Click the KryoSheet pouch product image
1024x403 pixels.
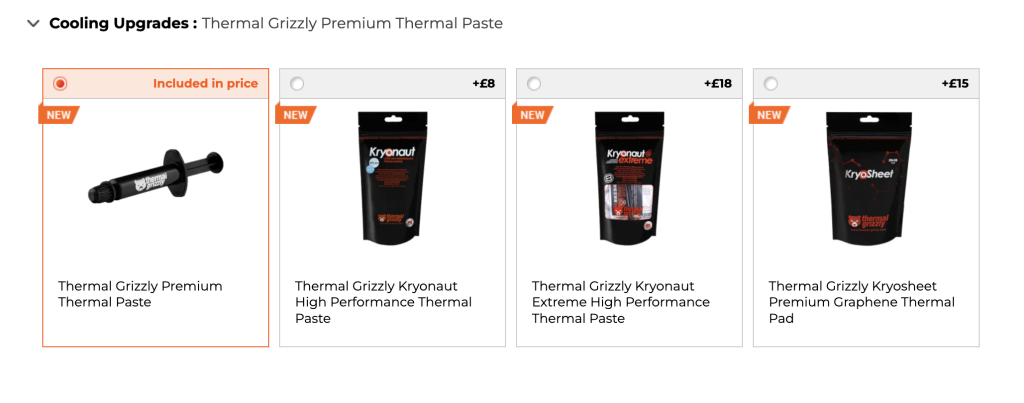click(866, 178)
